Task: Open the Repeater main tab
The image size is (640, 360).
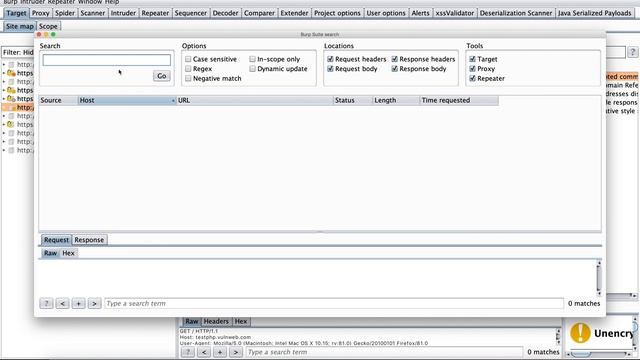Action: (155, 13)
